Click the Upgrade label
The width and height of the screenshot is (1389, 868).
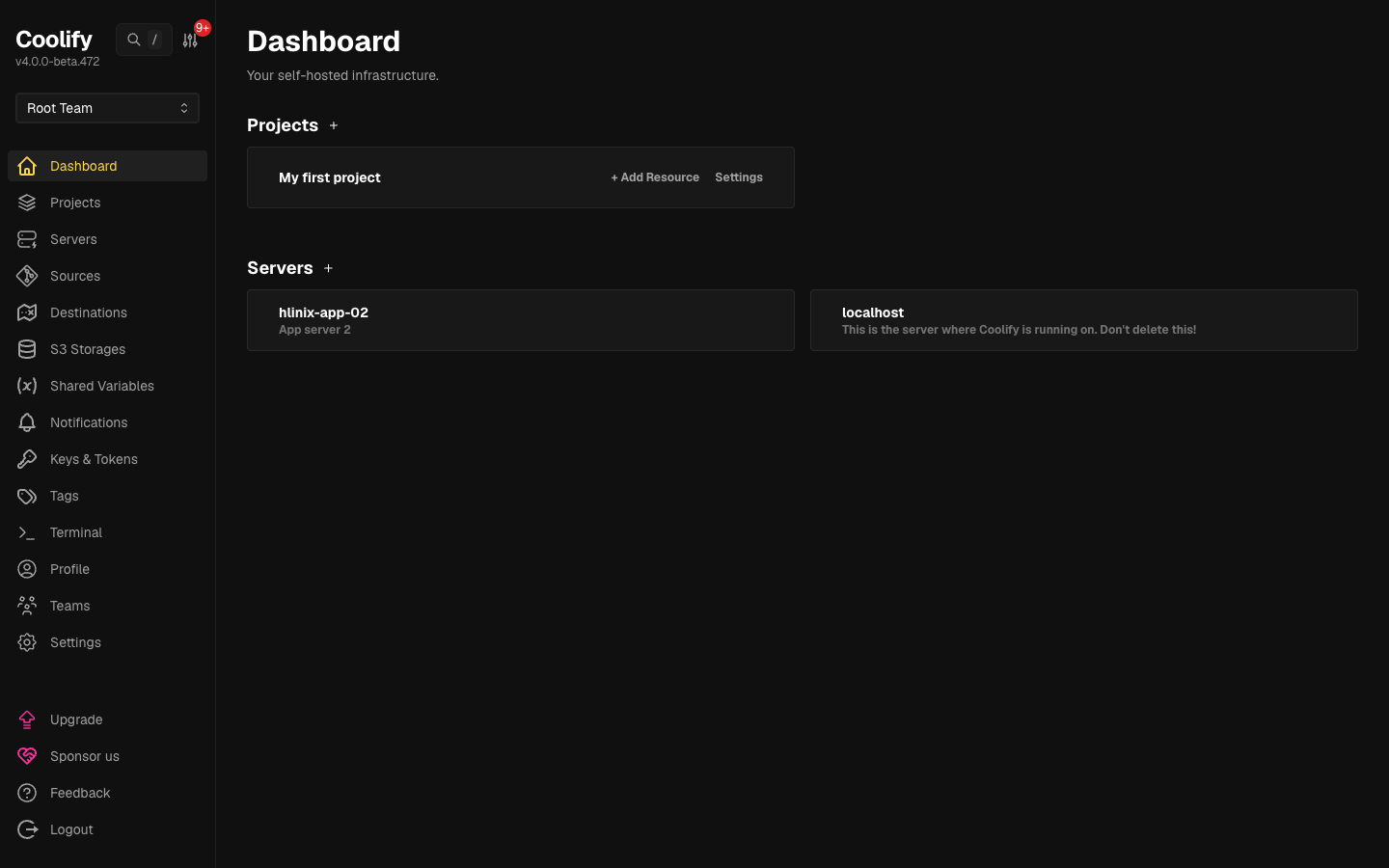point(76,719)
